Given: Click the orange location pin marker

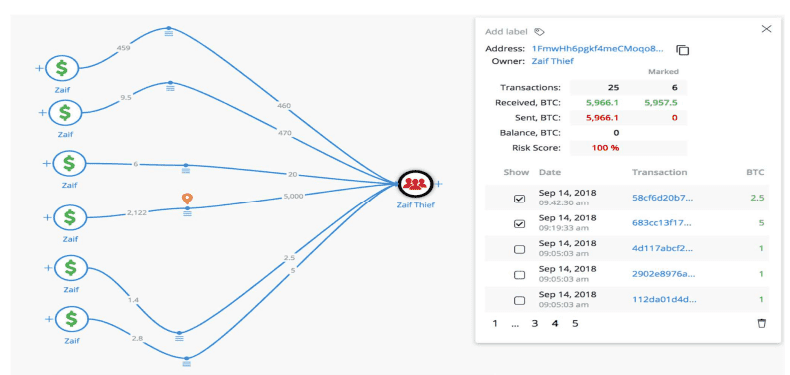Looking at the screenshot, I should [x=187, y=199].
